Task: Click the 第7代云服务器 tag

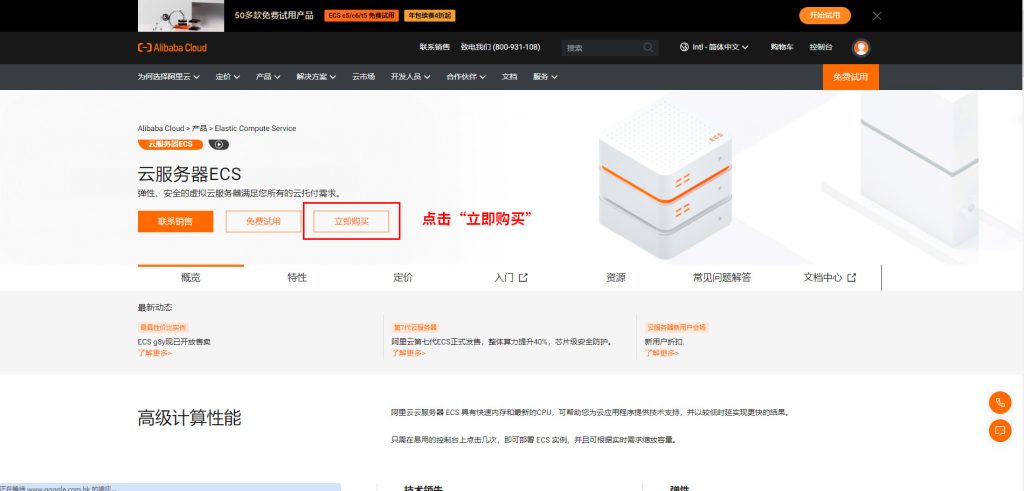Action: 415,327
